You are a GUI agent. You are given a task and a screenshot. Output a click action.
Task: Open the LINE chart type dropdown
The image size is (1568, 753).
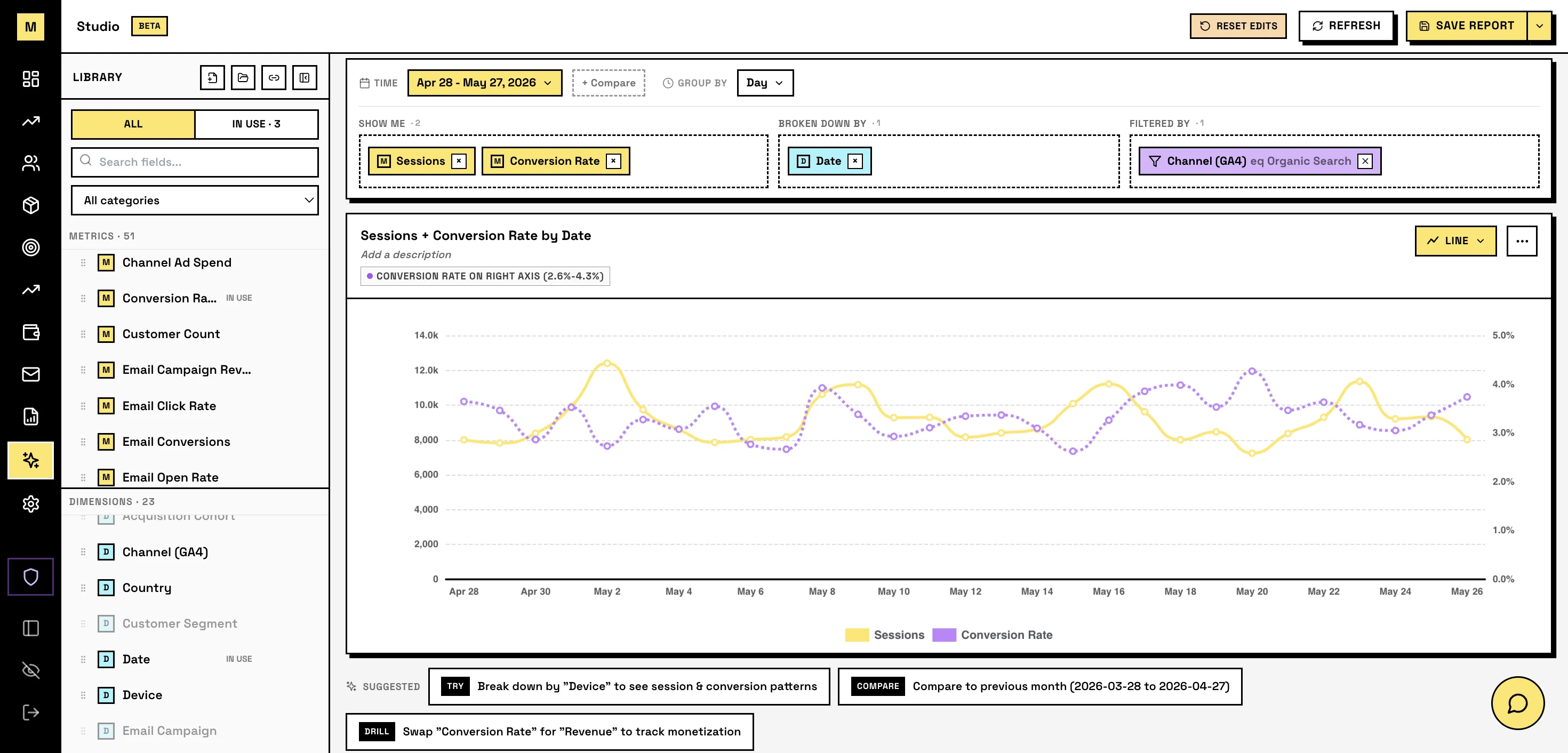1455,241
